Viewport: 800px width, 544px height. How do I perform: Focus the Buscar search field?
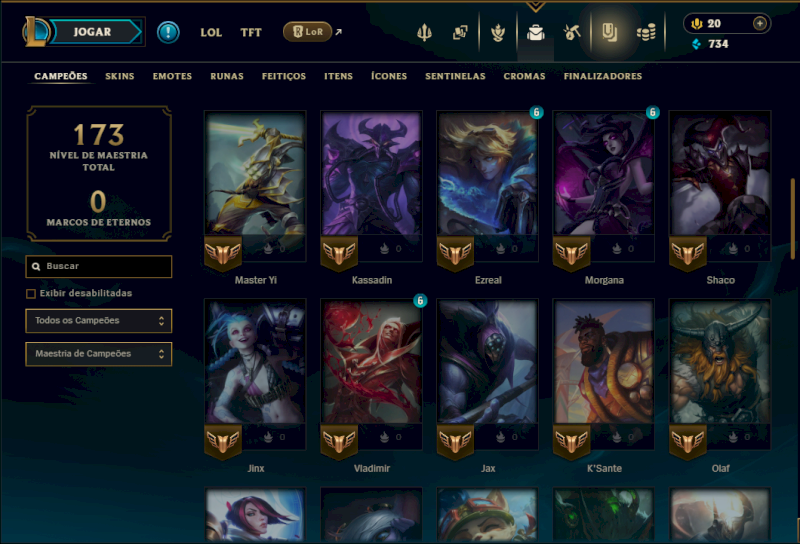pyautogui.click(x=98, y=266)
